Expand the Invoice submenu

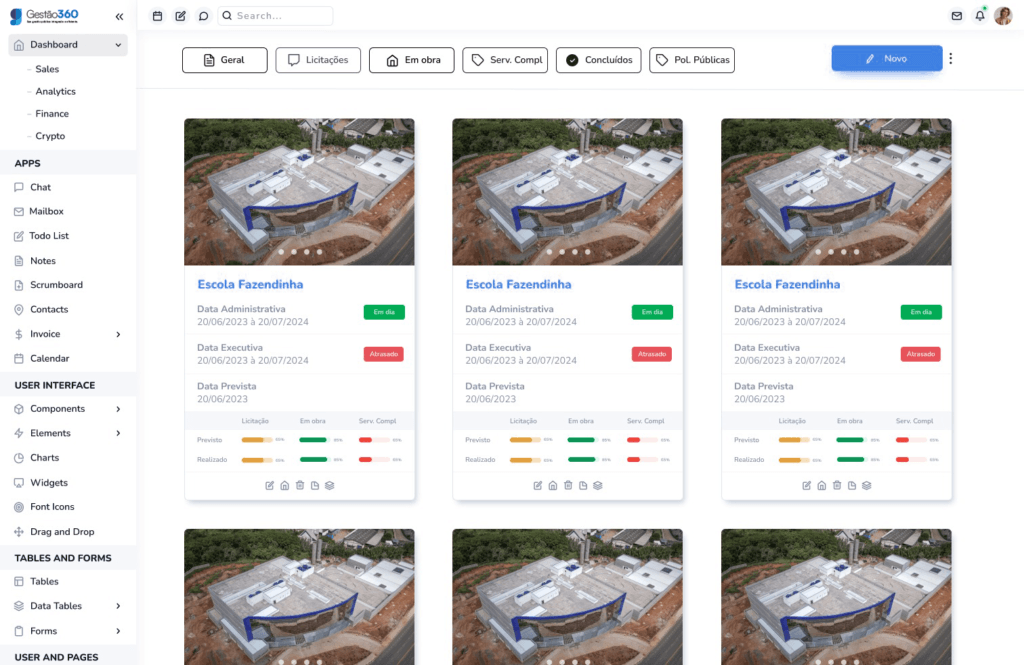pyautogui.click(x=118, y=334)
